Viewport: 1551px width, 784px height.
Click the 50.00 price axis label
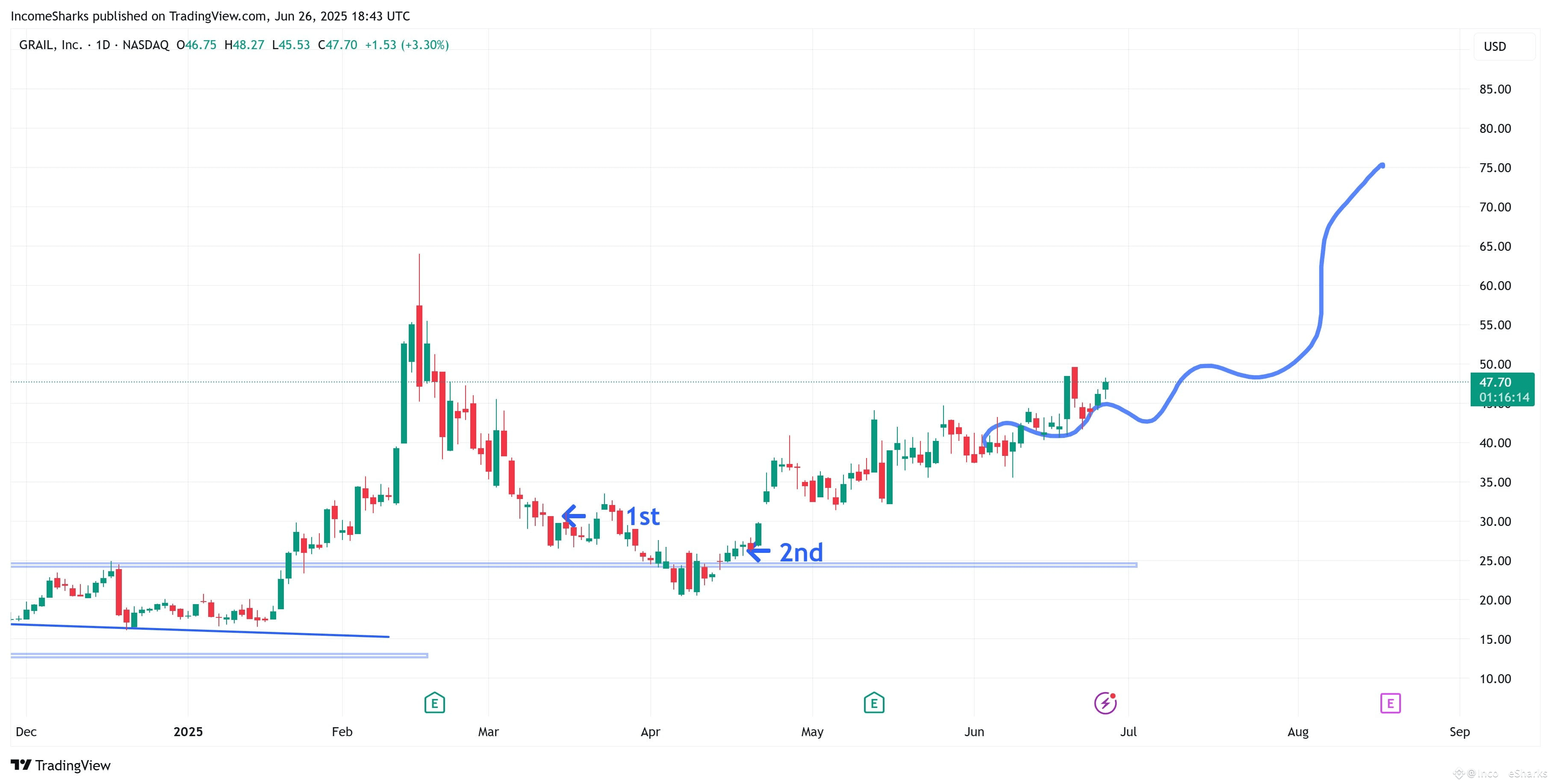[x=1495, y=364]
